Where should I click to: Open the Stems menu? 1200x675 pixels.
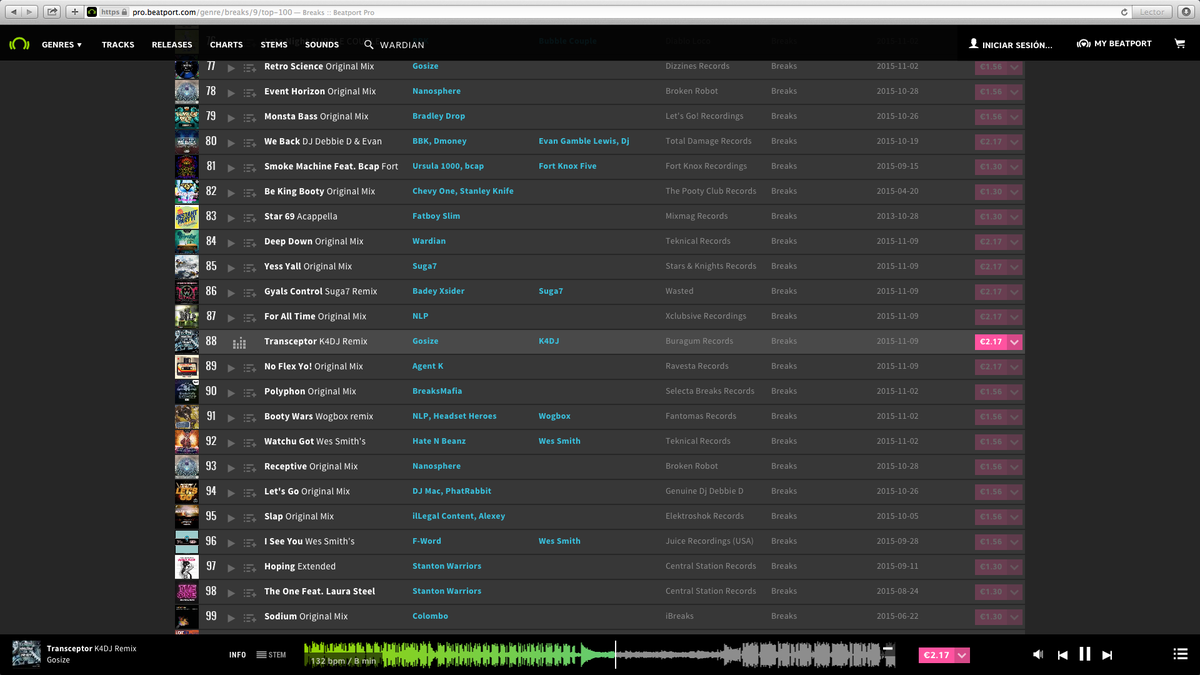click(274, 45)
